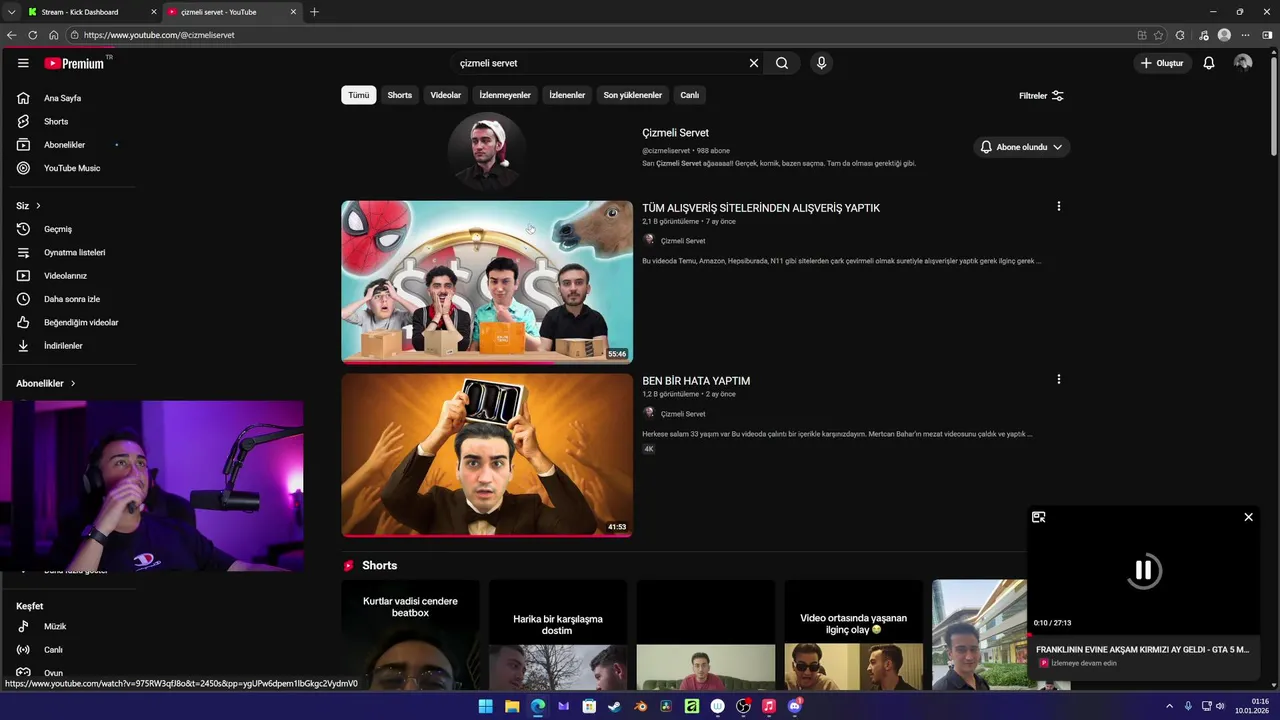This screenshot has width=1280, height=720.
Task: Open browser settings and more menu
Action: (x=1245, y=35)
